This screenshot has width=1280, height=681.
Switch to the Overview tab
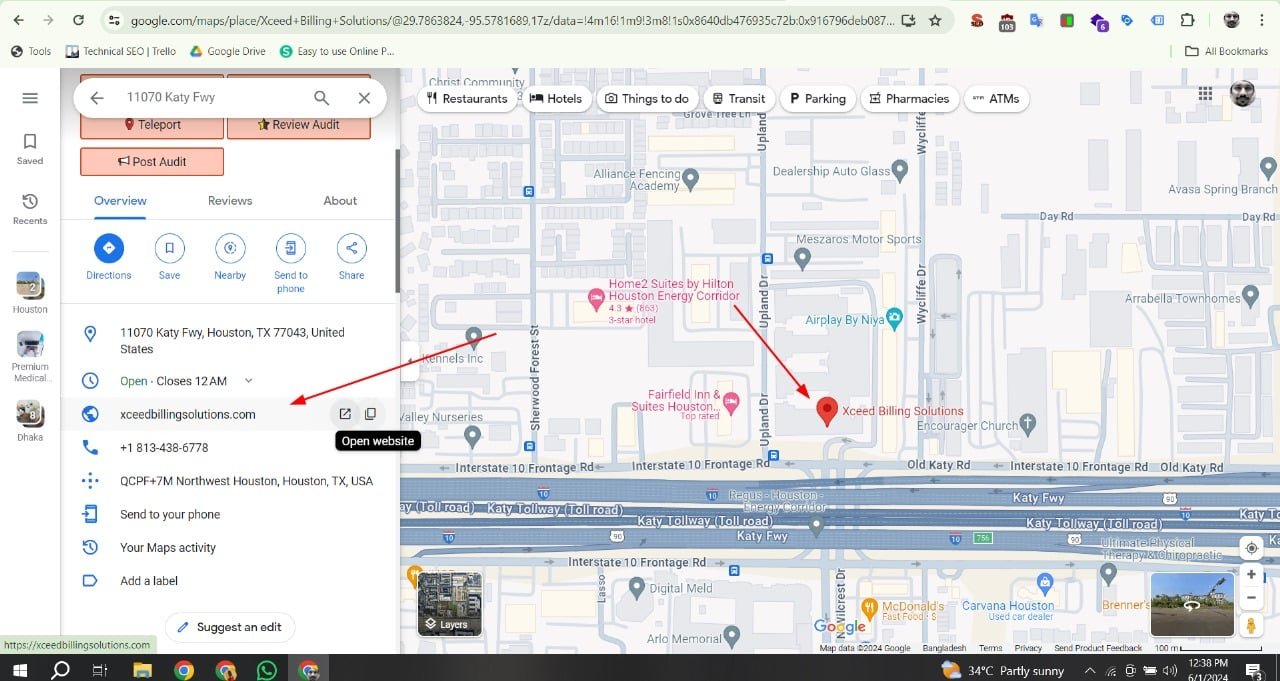tap(120, 201)
